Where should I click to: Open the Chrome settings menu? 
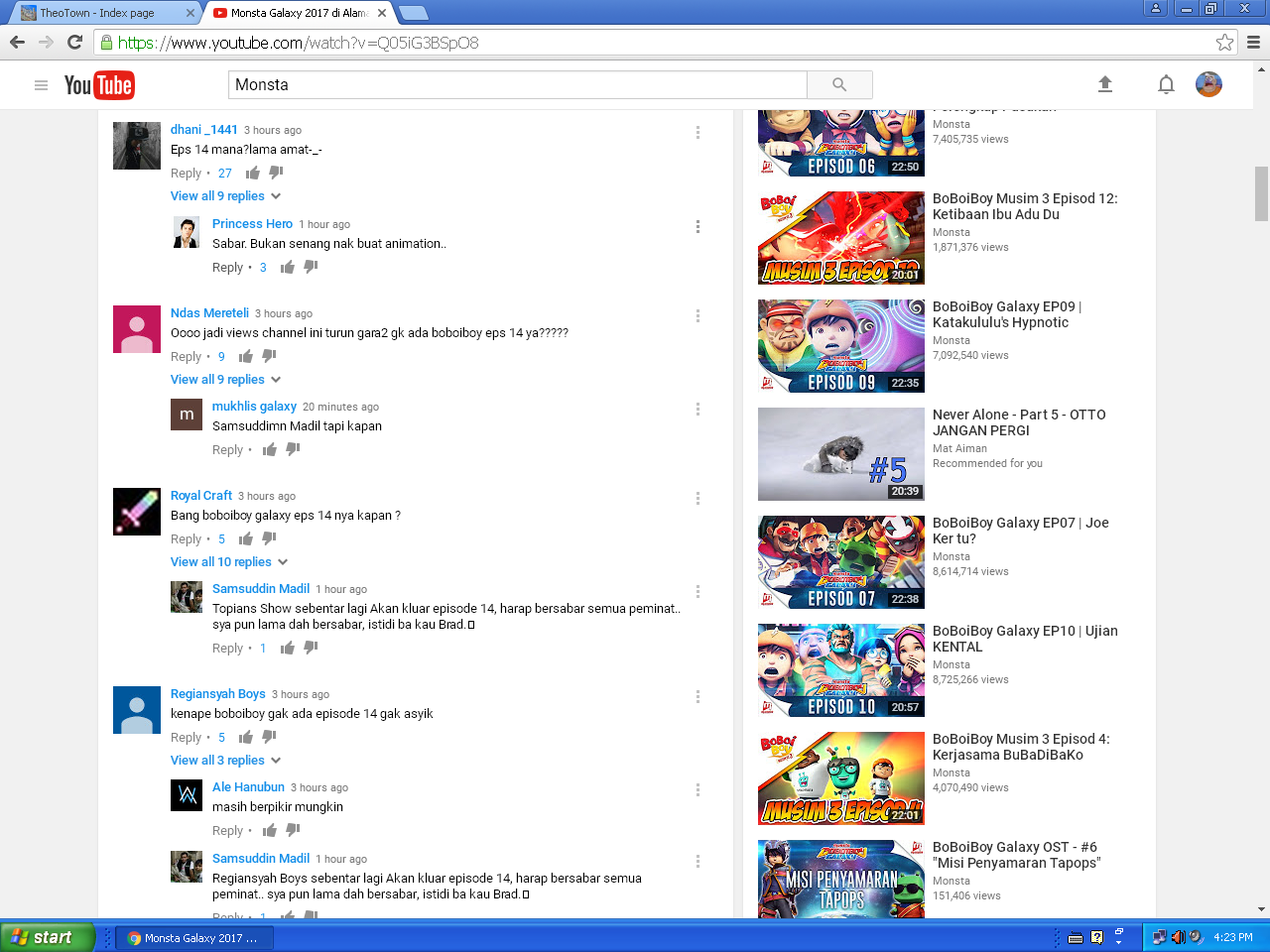point(1253,42)
